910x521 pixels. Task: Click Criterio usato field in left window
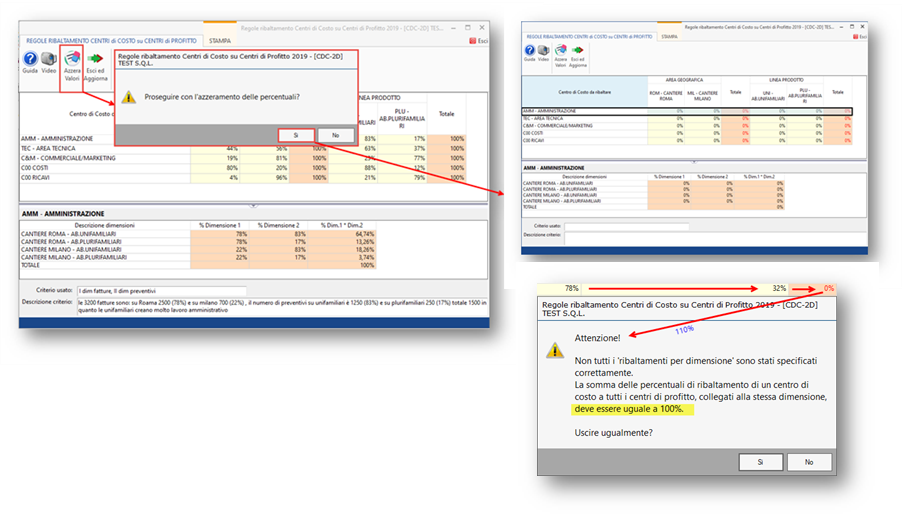(162, 291)
